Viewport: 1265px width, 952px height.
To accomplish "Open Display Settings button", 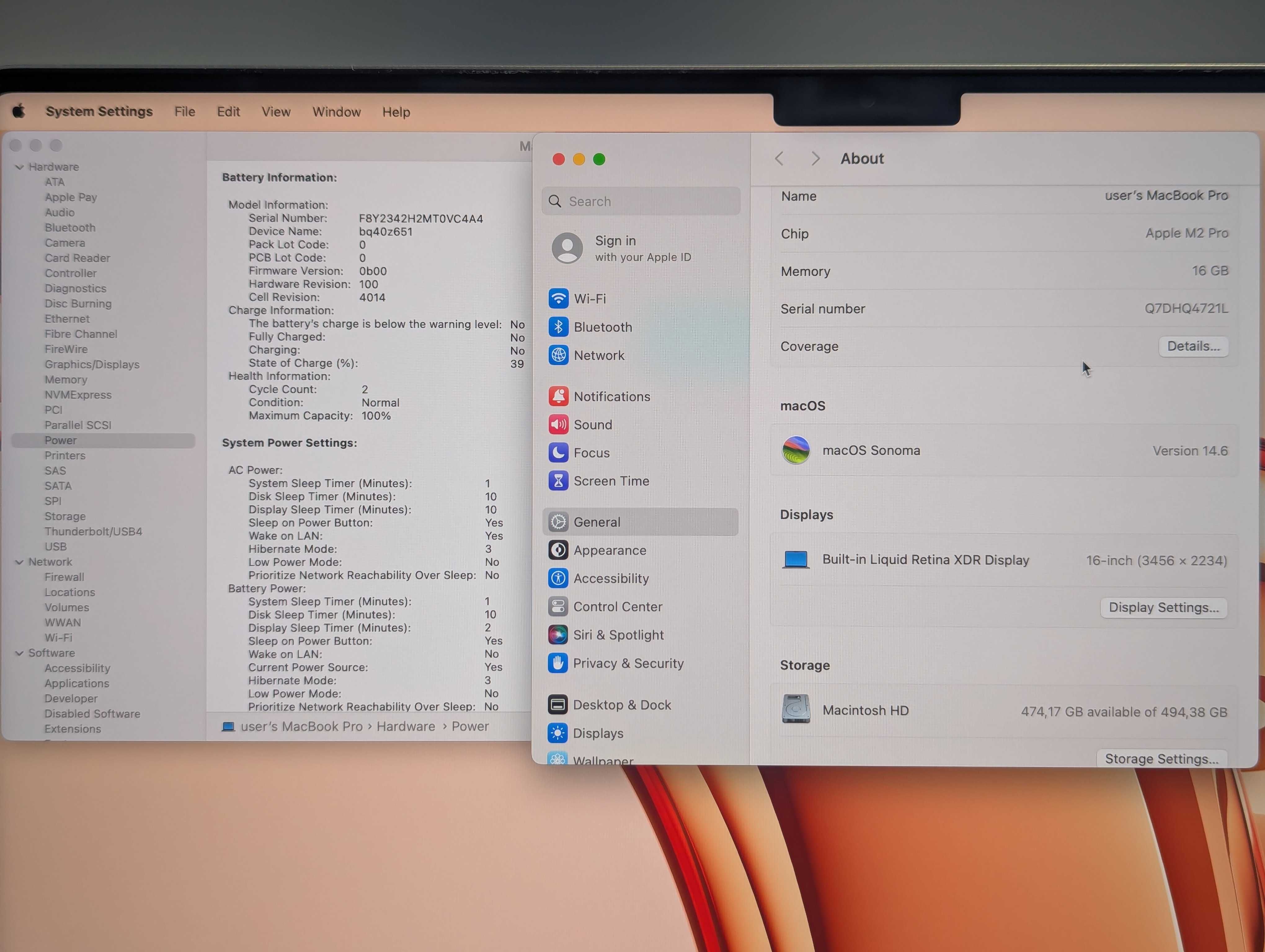I will point(1164,607).
